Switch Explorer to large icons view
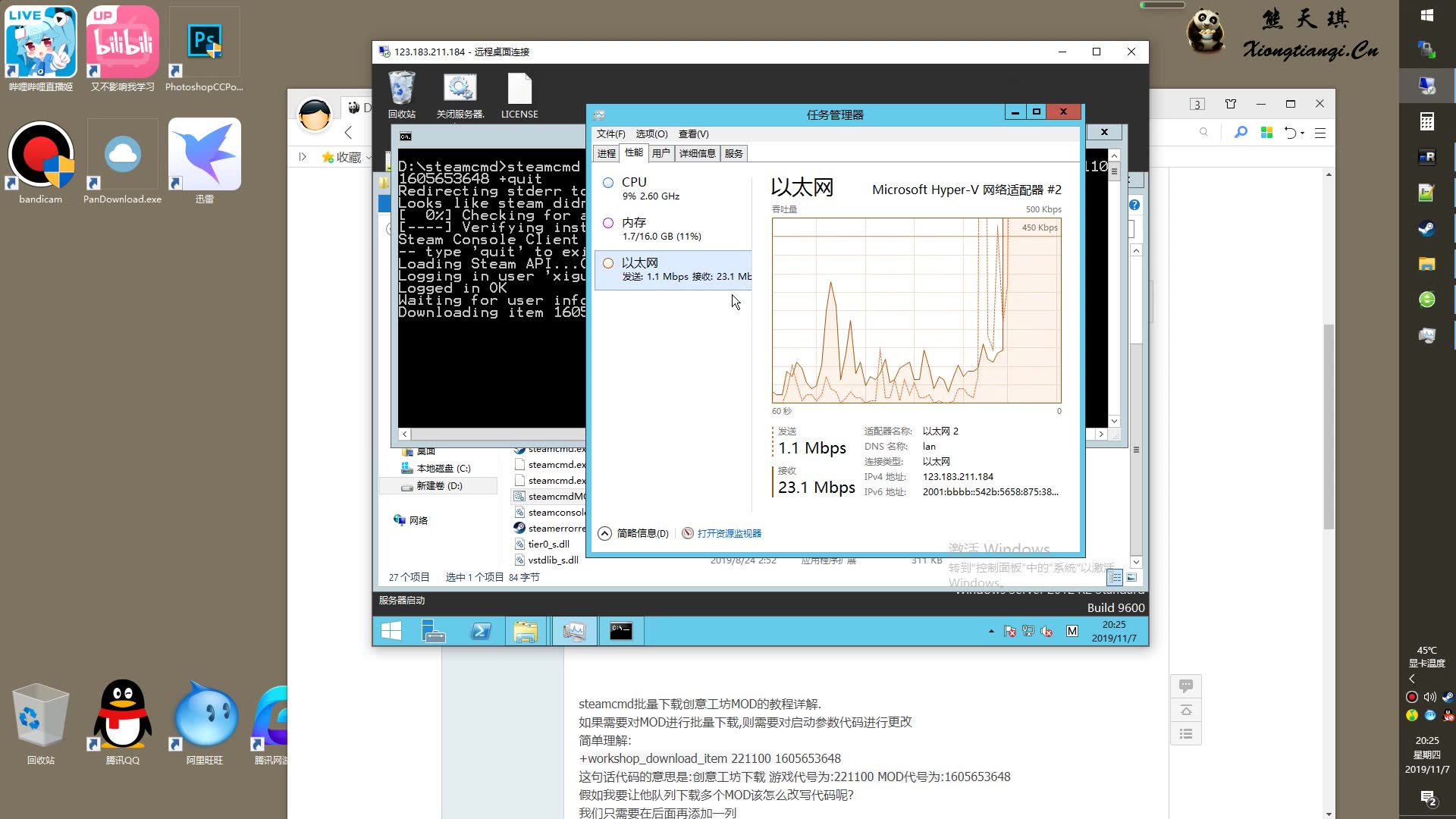 pyautogui.click(x=1131, y=578)
